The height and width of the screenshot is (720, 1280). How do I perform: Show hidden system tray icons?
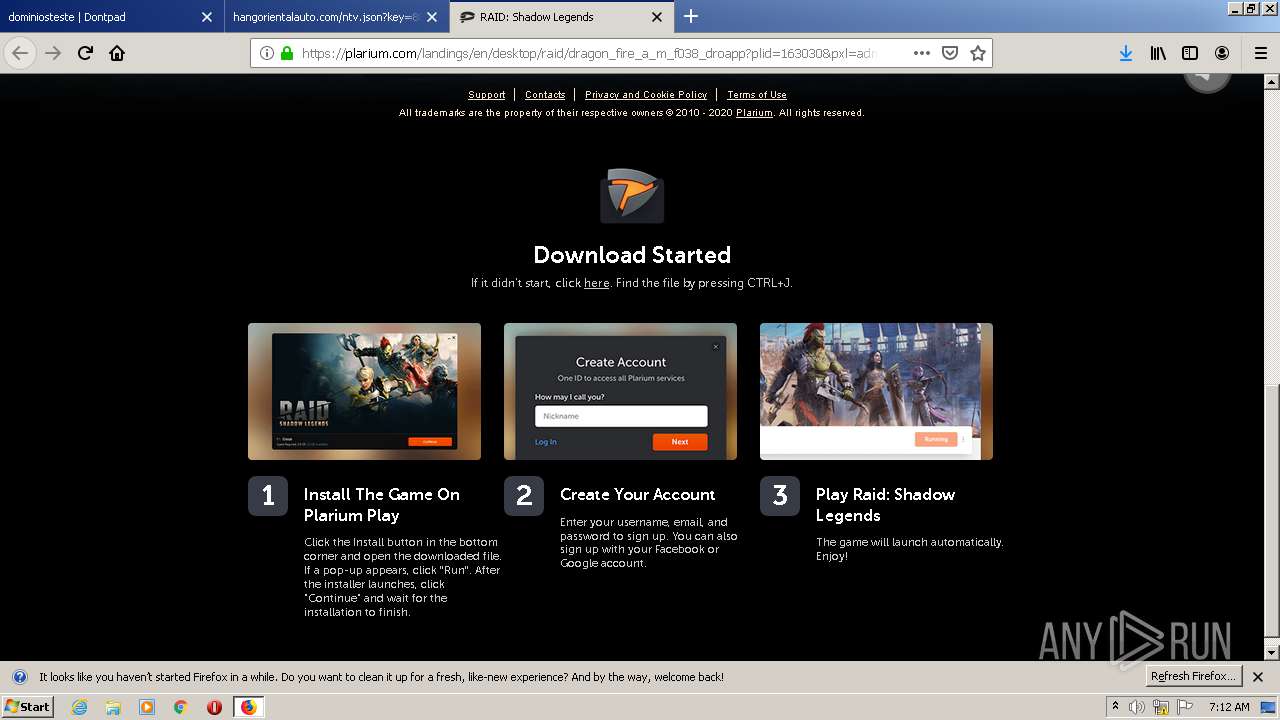coord(1115,707)
